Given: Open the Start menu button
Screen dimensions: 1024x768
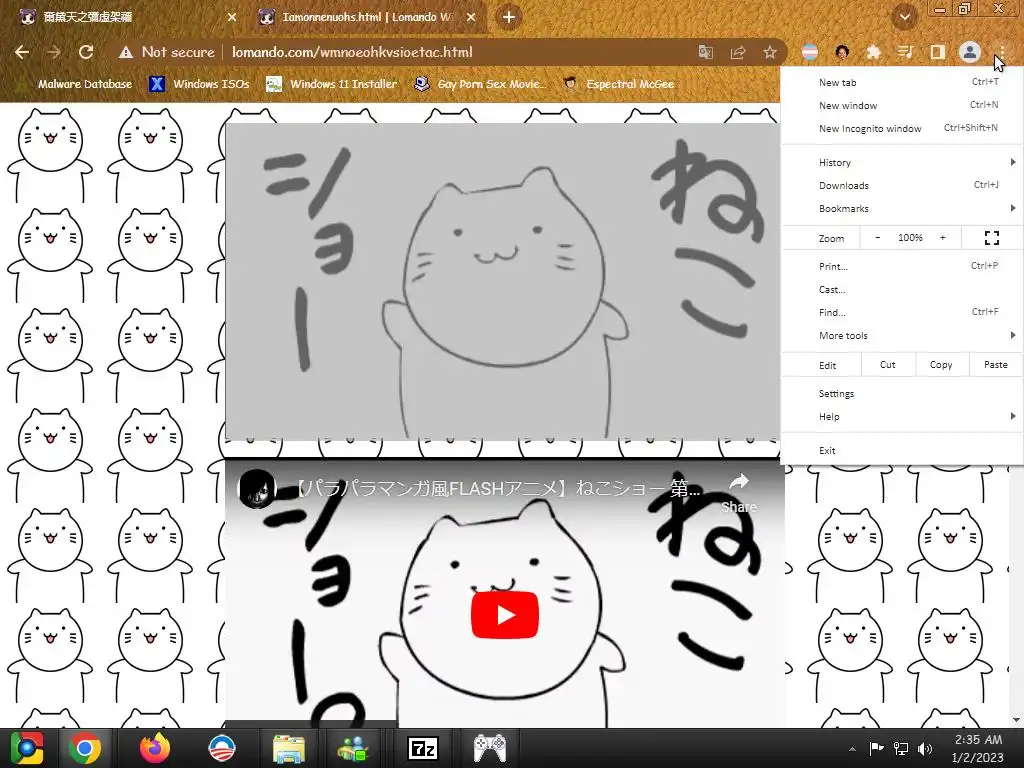Looking at the screenshot, I should coord(26,748).
